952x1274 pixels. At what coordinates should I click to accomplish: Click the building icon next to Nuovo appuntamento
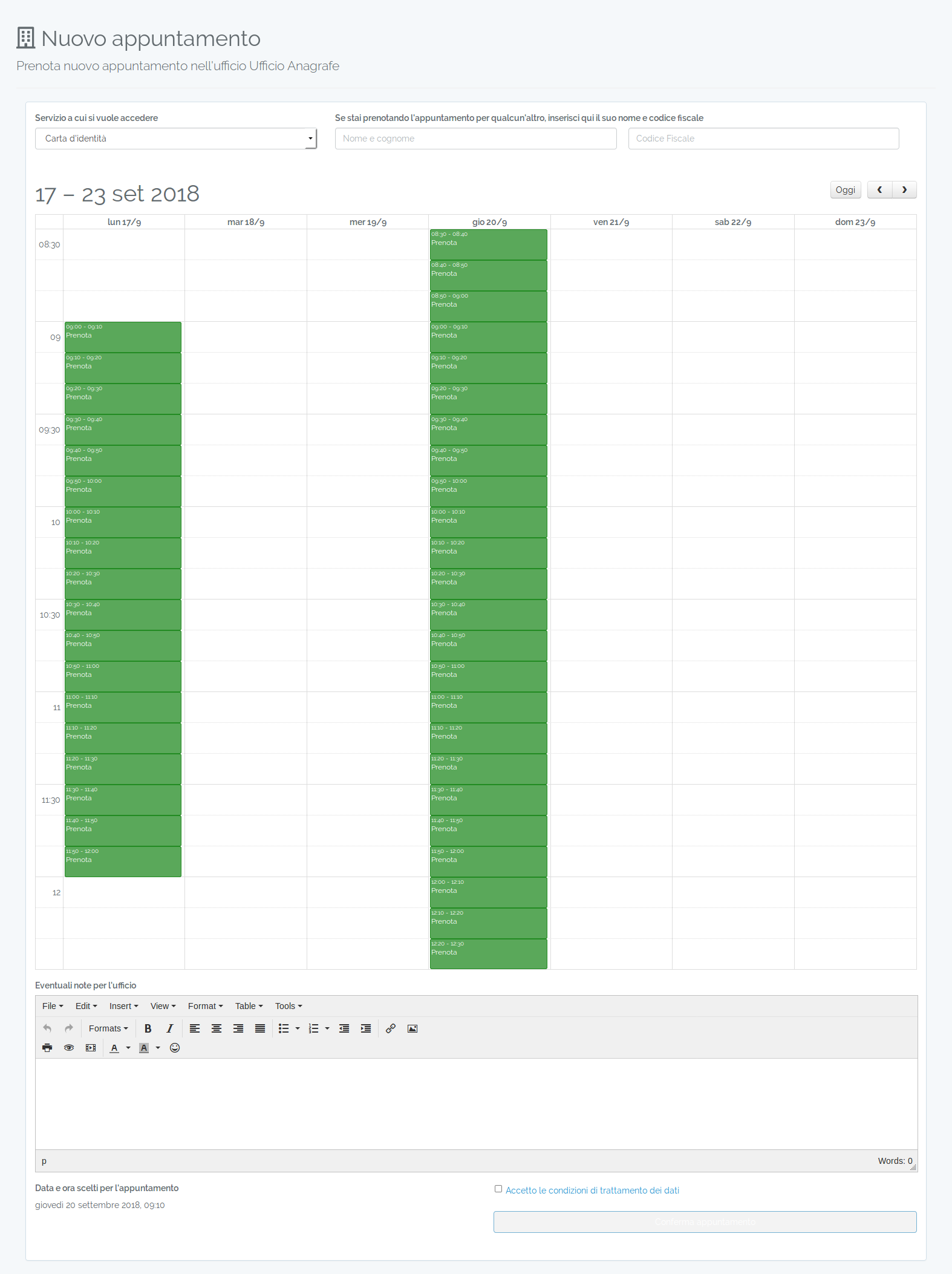point(25,38)
